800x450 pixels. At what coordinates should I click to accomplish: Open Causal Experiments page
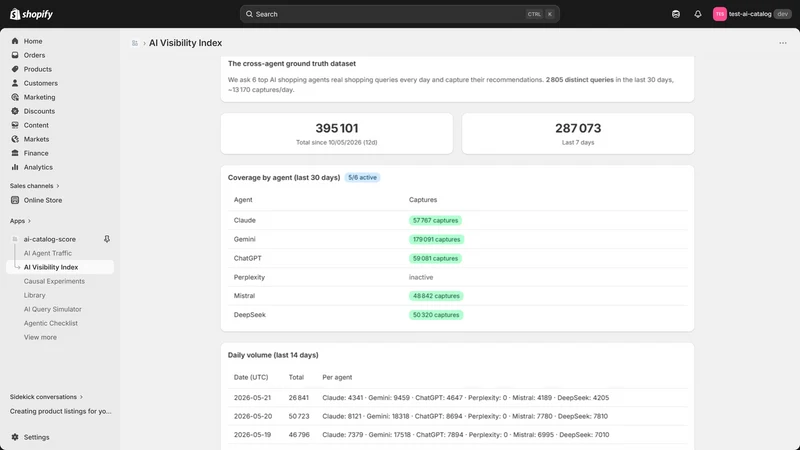(54, 281)
